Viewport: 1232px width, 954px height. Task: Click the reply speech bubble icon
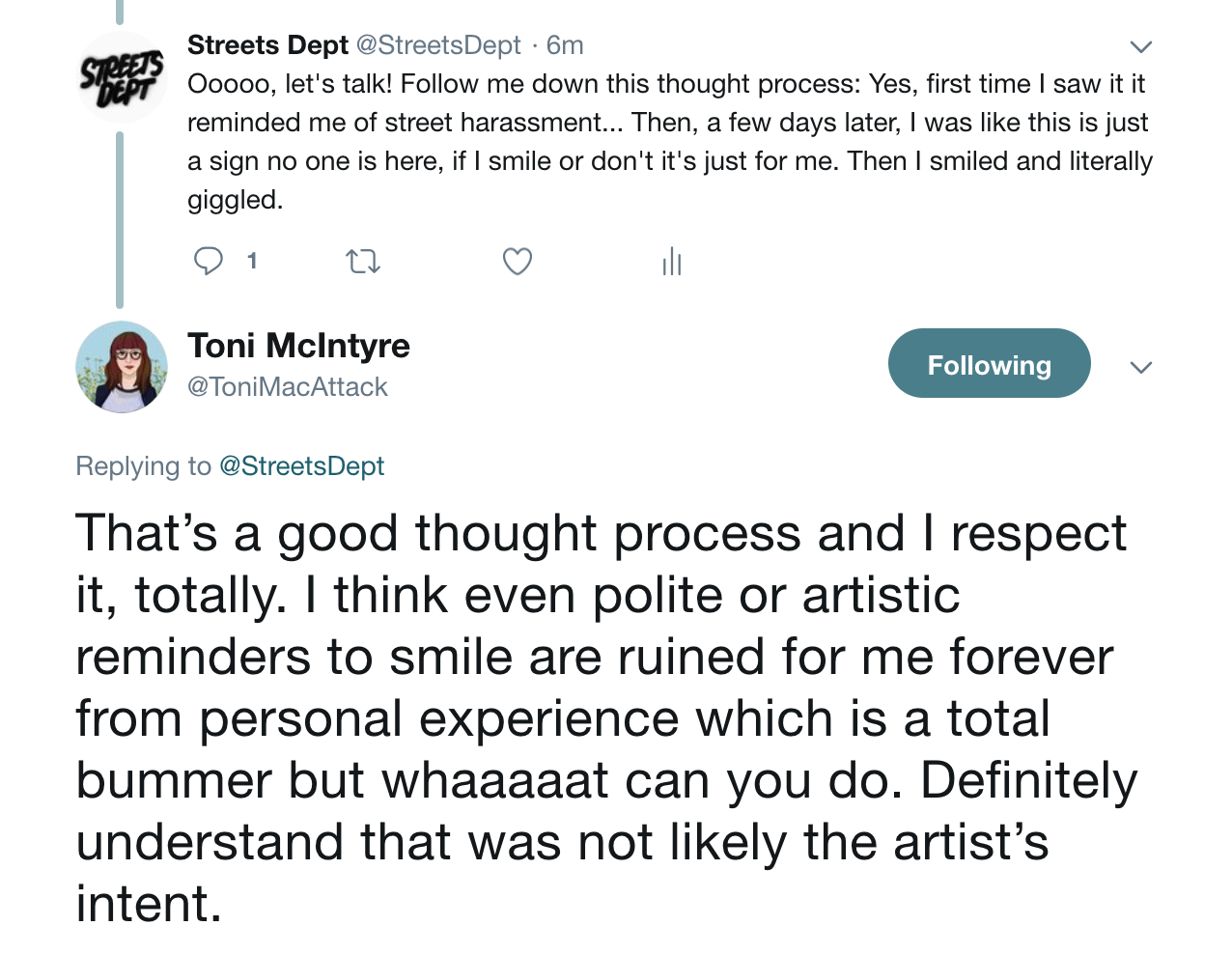[x=209, y=261]
